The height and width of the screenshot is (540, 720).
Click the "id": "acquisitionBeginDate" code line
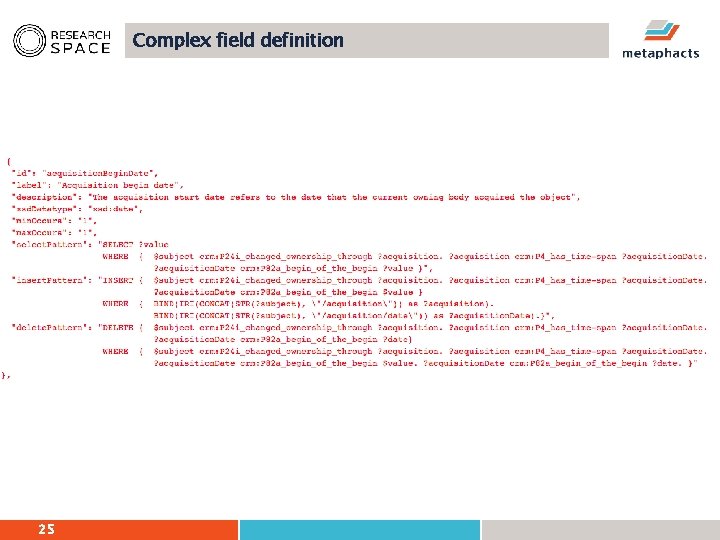(85, 173)
